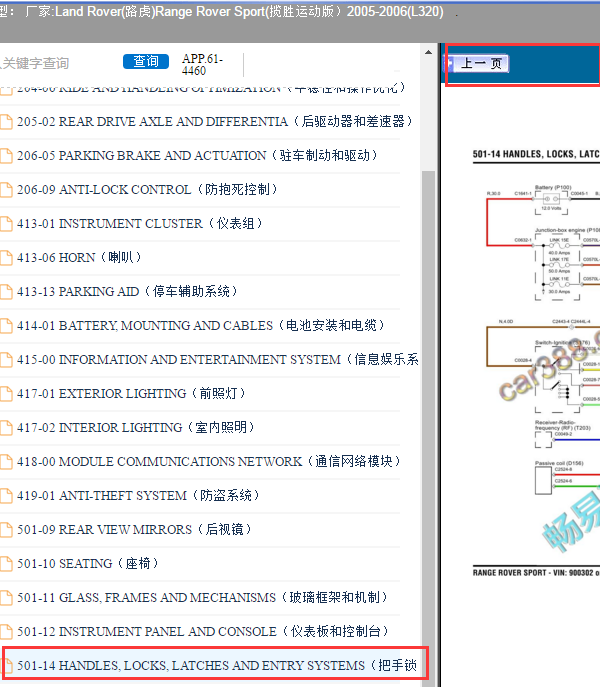
Task: Open 415-00 INFORMATION AND ENTERTAINMENT SYSTEM
Action: [218, 360]
